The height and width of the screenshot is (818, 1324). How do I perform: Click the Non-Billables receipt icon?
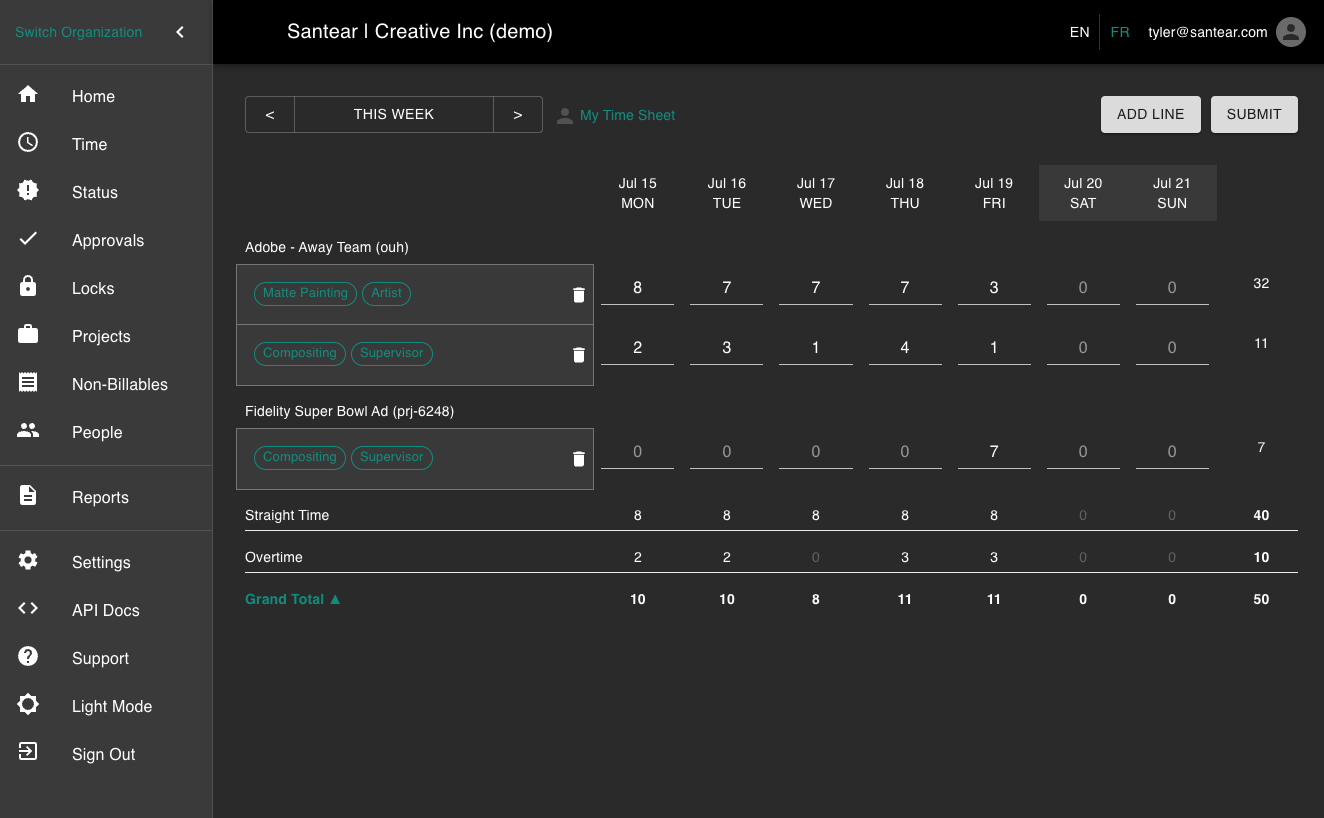pyautogui.click(x=28, y=382)
